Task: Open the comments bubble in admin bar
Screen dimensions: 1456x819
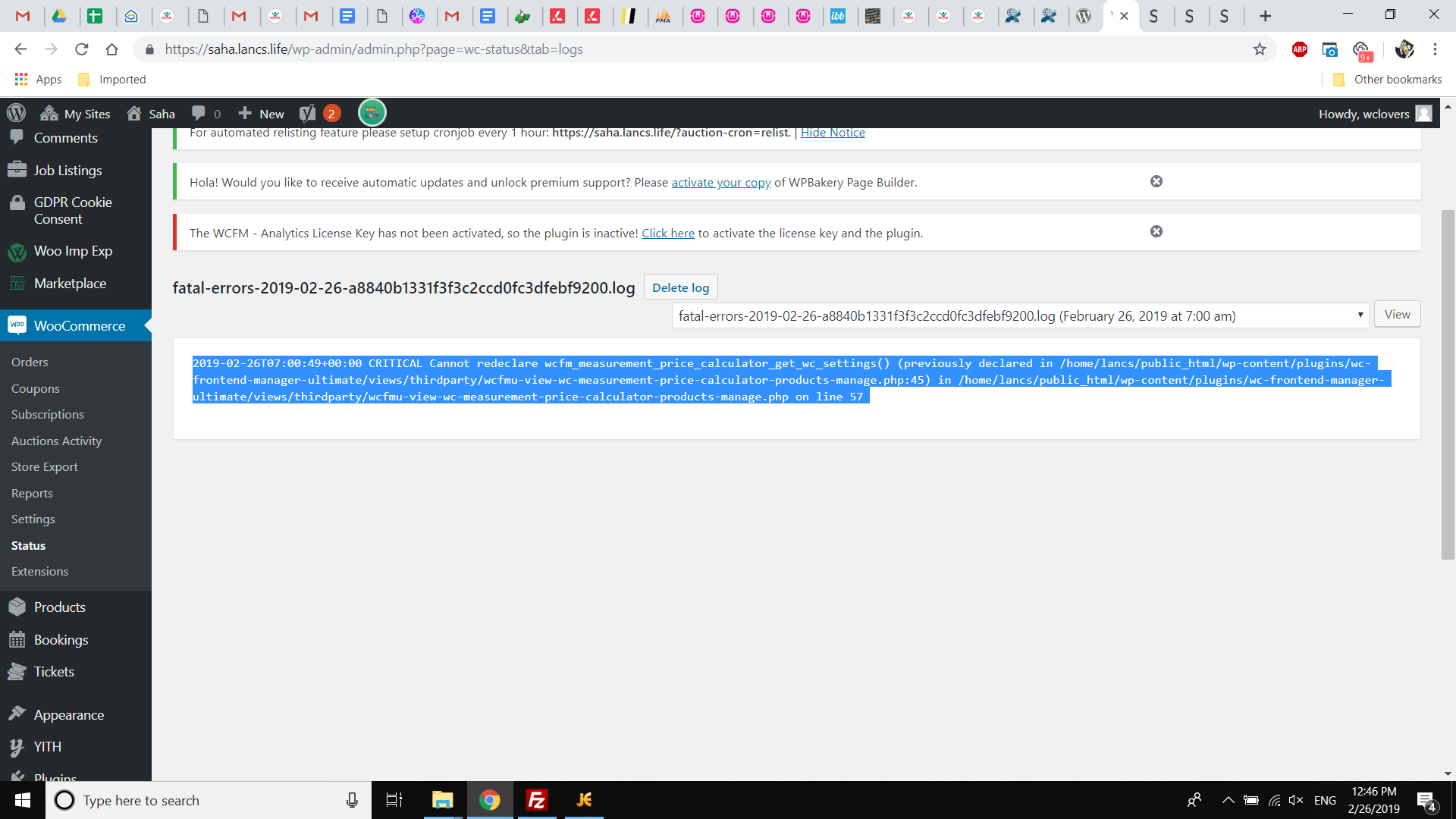Action: [x=206, y=114]
